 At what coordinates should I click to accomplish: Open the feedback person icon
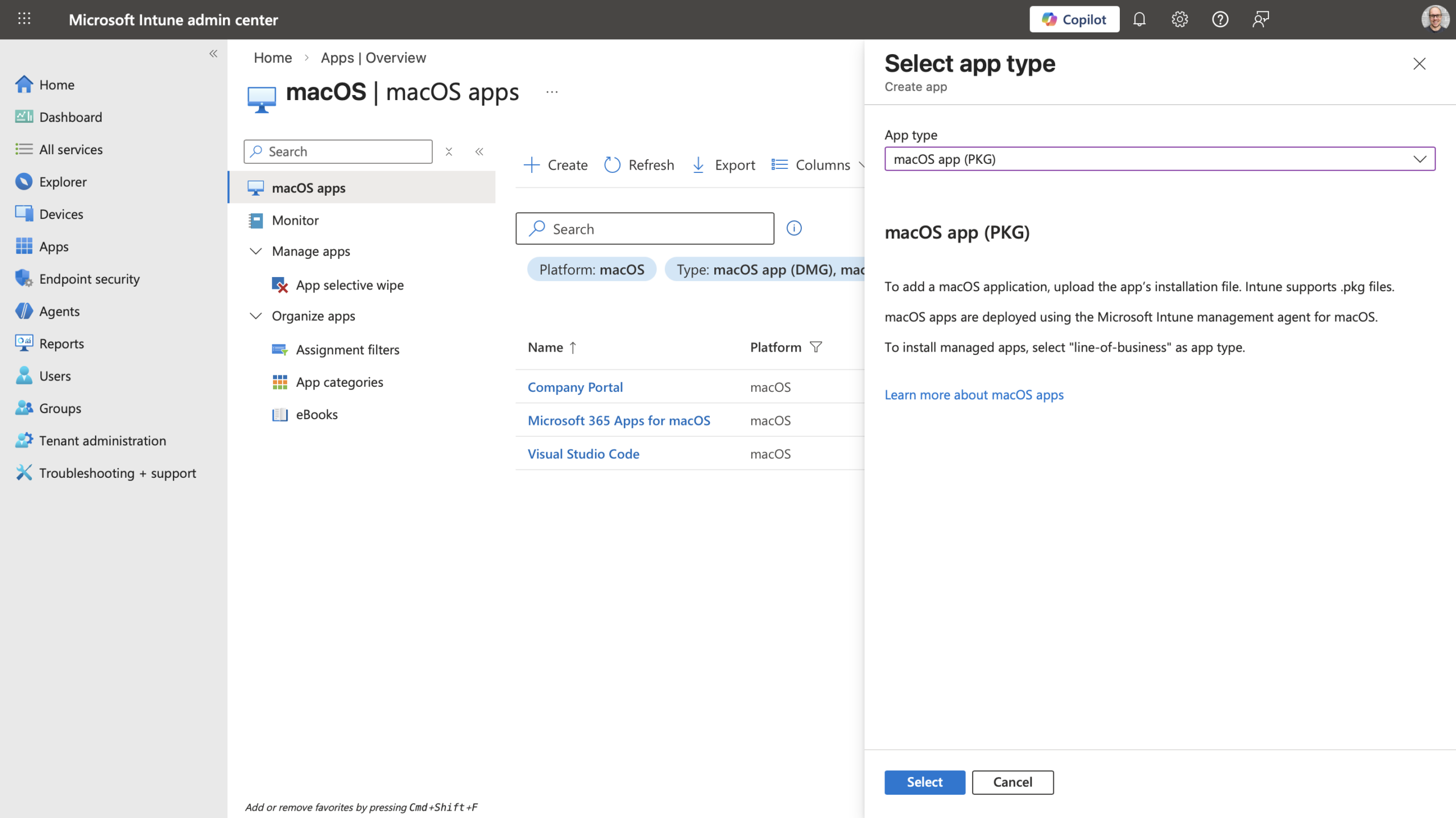click(x=1260, y=19)
